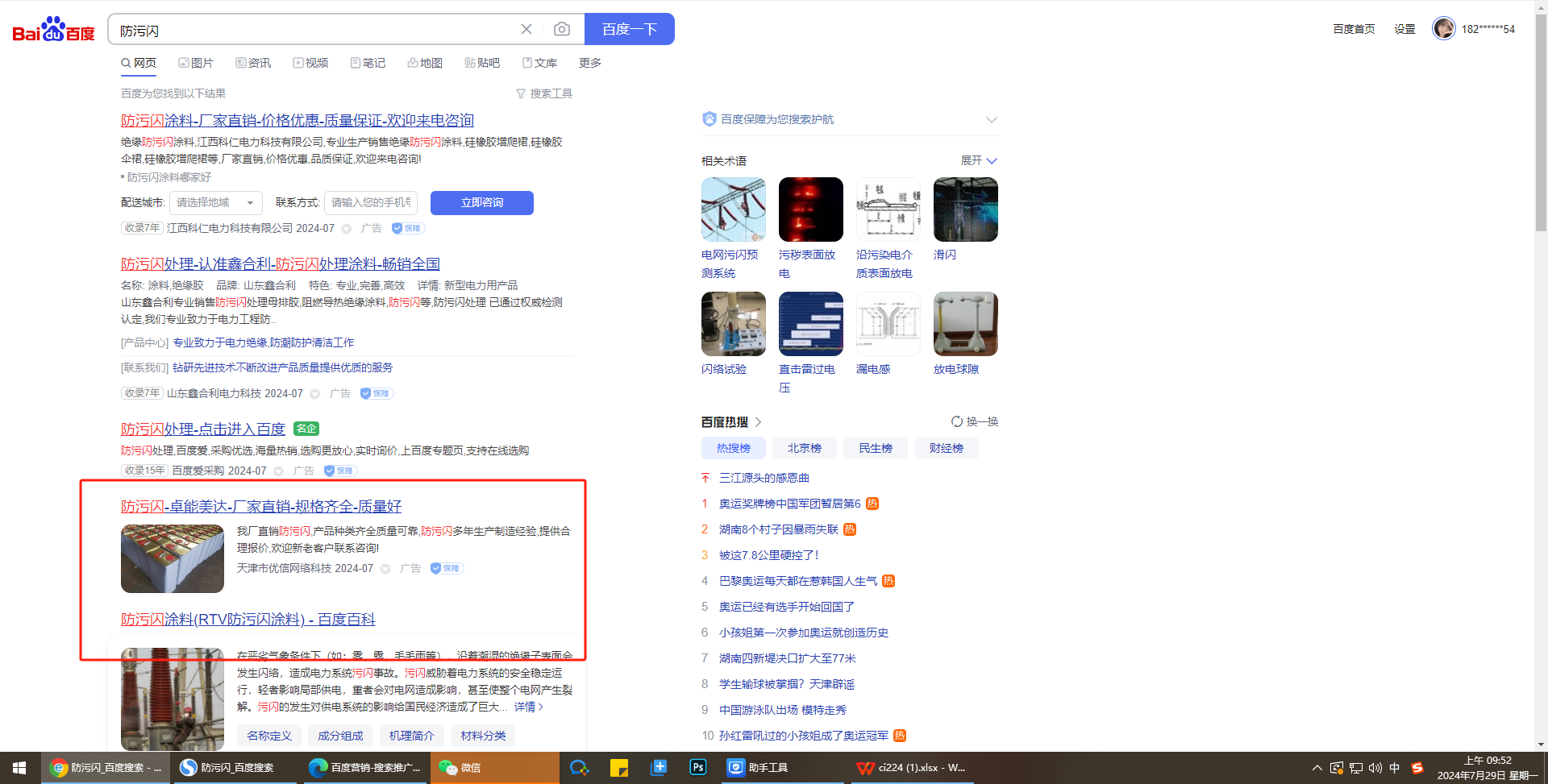Toggle the 中 input language indicator
Viewport: 1548px width, 784px height.
1395,768
